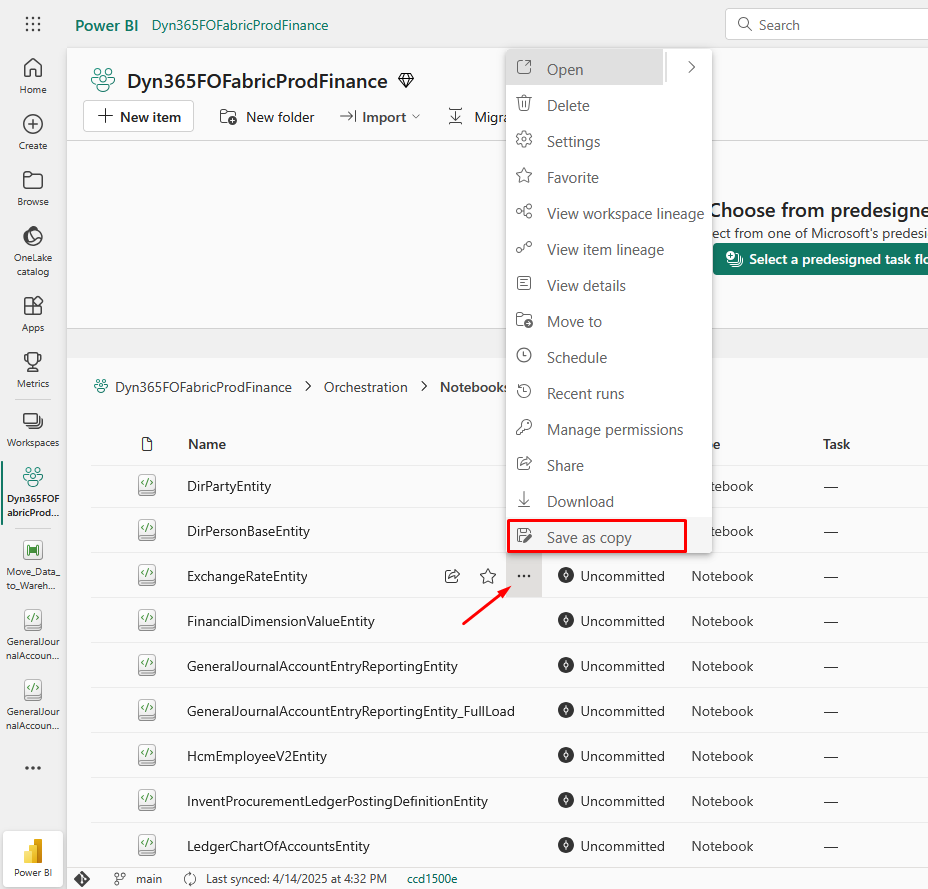Screen dimensions: 928x889
Task: Click the Power BI brand link
Action: 107,25
